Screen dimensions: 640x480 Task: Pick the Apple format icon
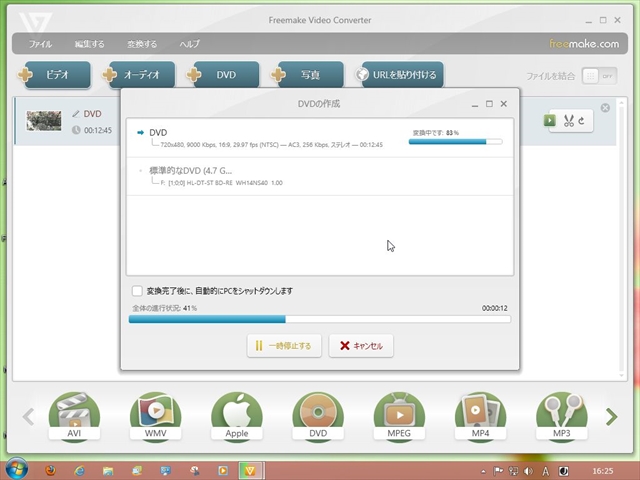coord(236,415)
